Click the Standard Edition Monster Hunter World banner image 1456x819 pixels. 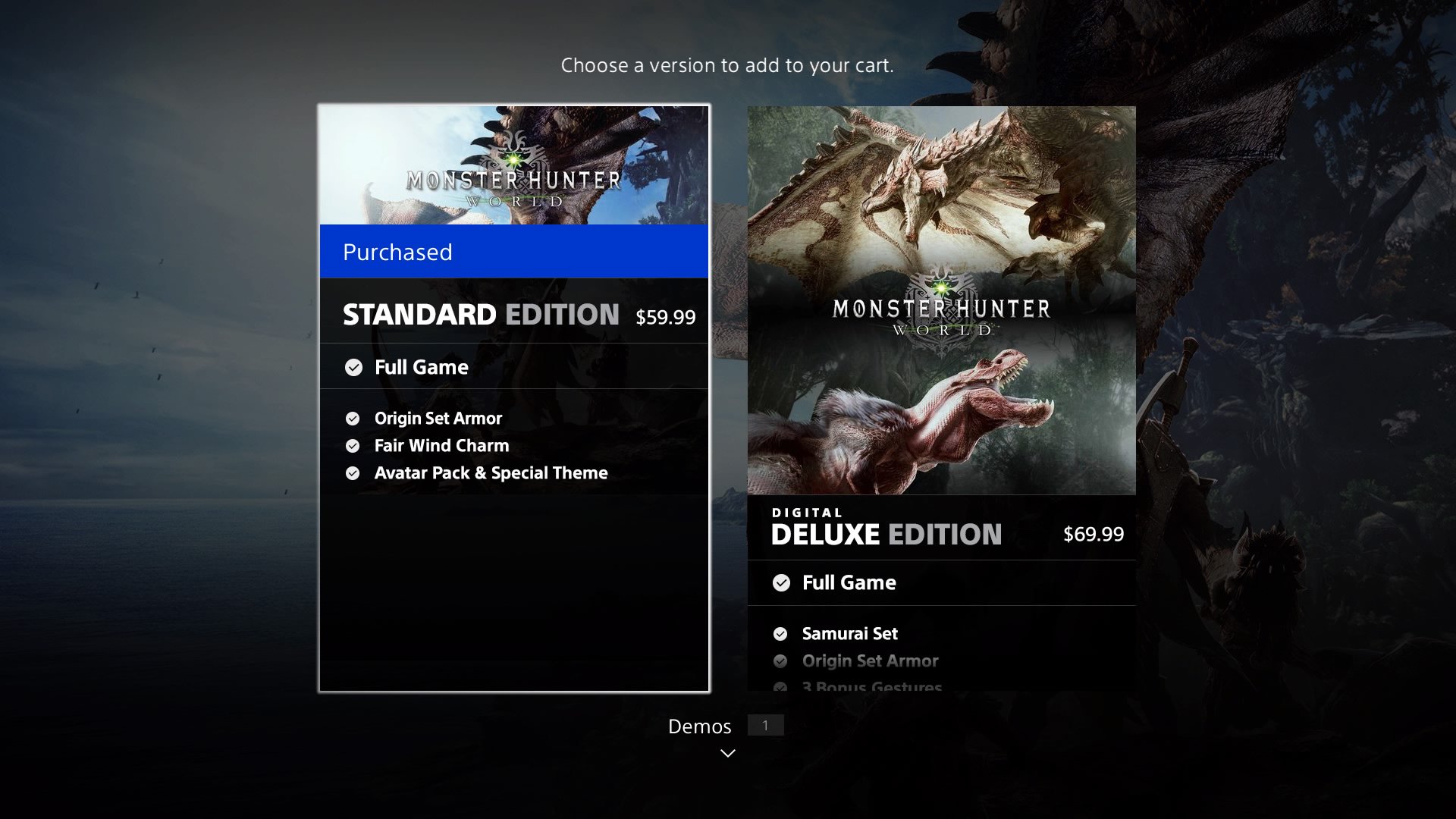click(514, 165)
